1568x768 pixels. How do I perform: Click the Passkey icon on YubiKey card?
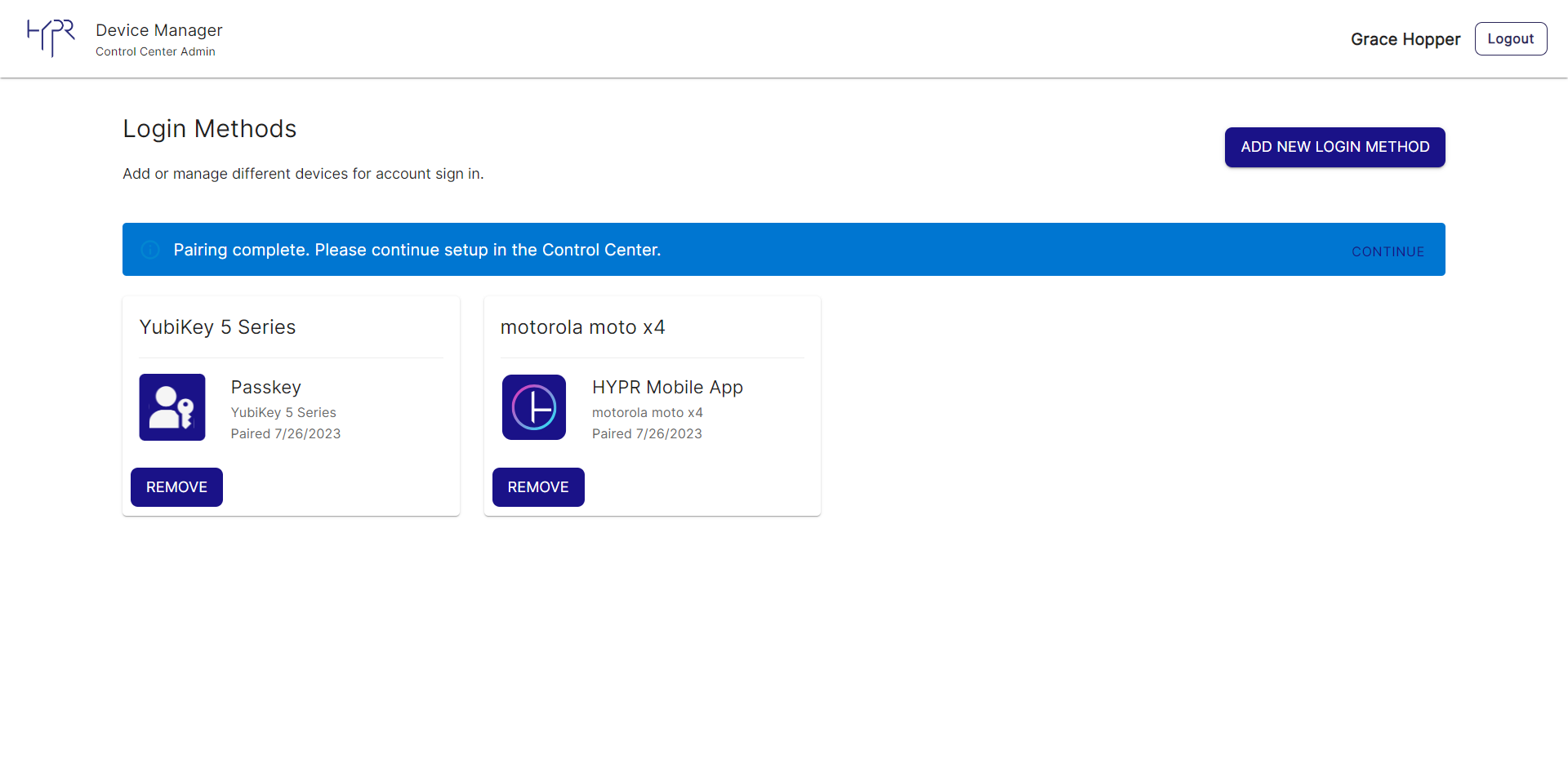[172, 407]
